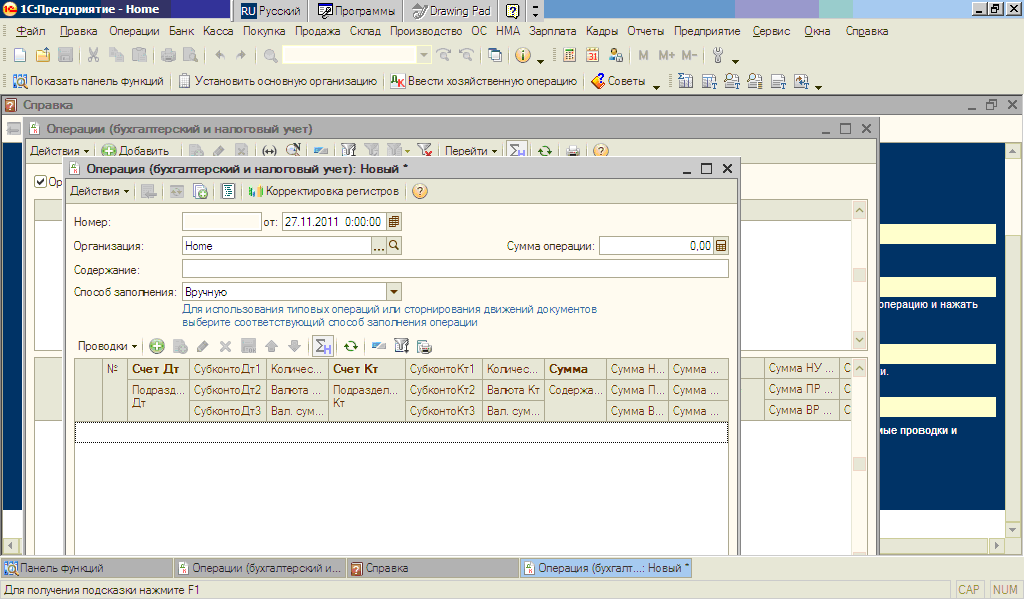Click the Счет Дт column header

click(157, 369)
